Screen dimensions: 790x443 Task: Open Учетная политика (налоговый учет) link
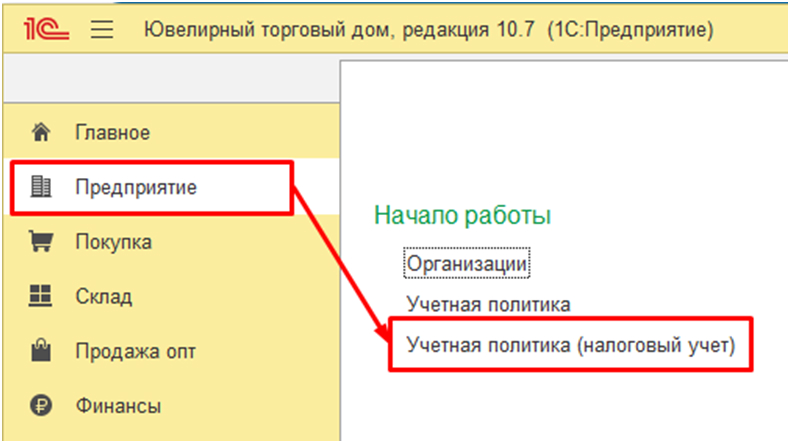[571, 346]
